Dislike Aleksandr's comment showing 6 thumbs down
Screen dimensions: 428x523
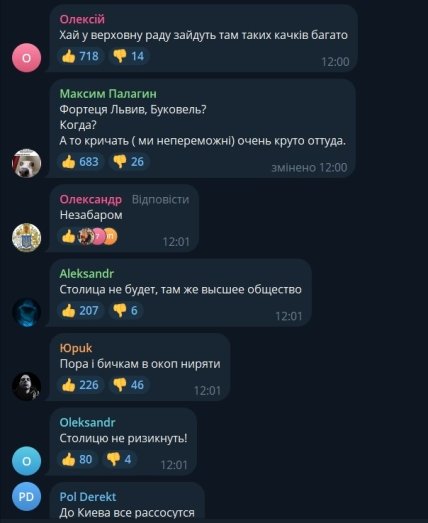125,311
